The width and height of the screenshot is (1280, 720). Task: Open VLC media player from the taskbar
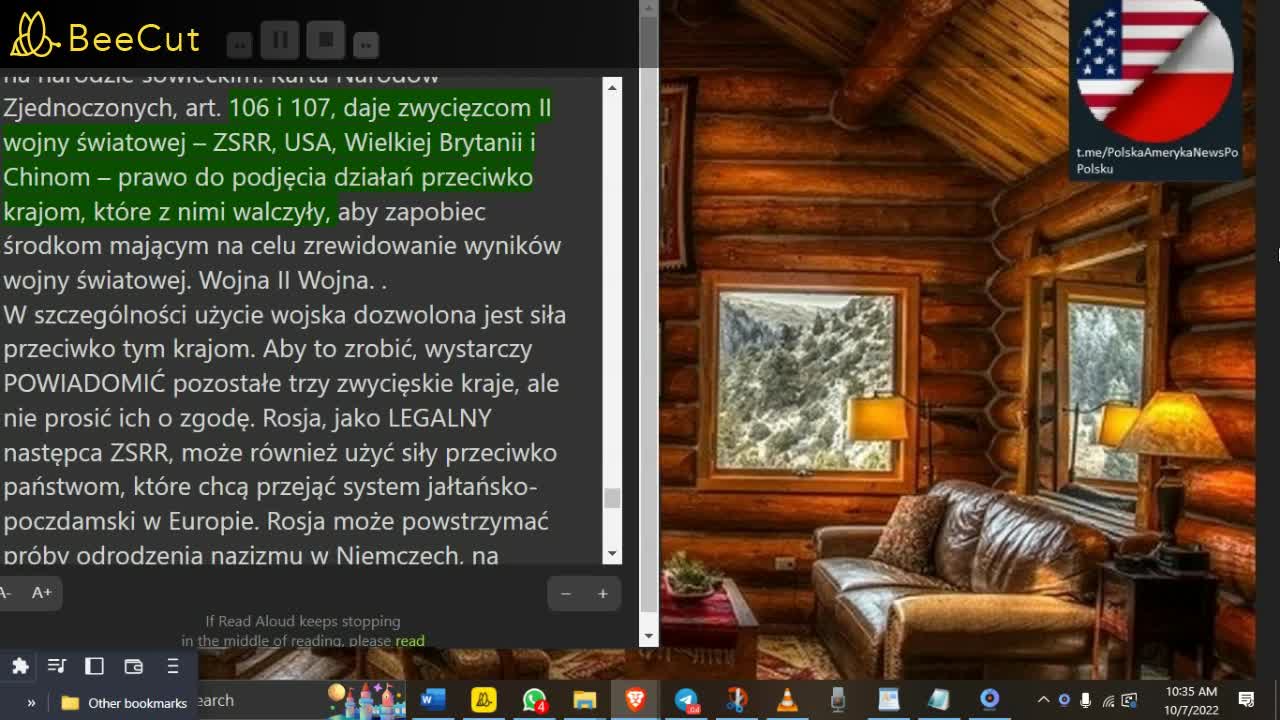click(787, 700)
